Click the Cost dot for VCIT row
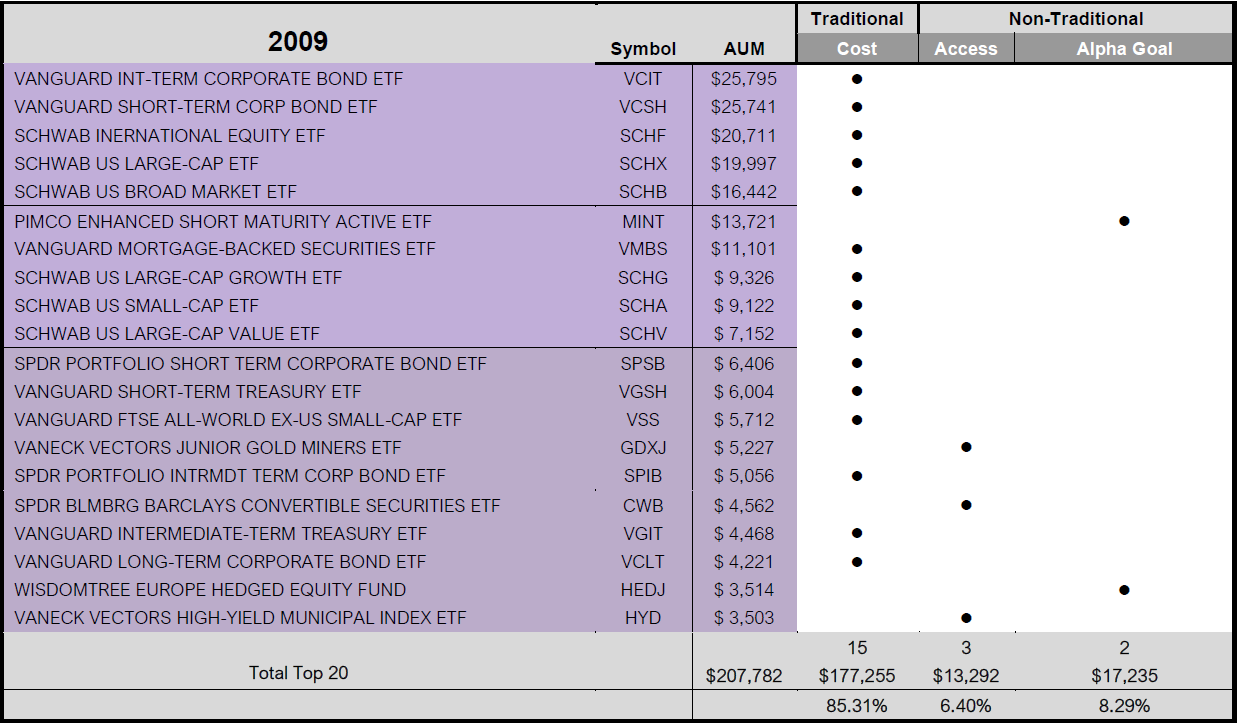This screenshot has width=1237, height=723. [857, 78]
